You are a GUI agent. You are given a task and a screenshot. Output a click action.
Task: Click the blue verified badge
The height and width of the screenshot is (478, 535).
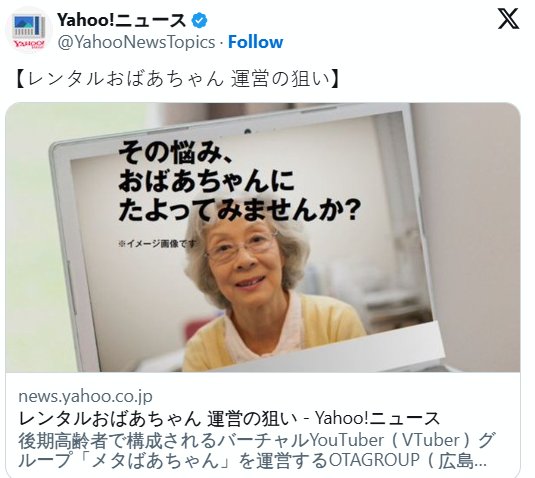199,20
